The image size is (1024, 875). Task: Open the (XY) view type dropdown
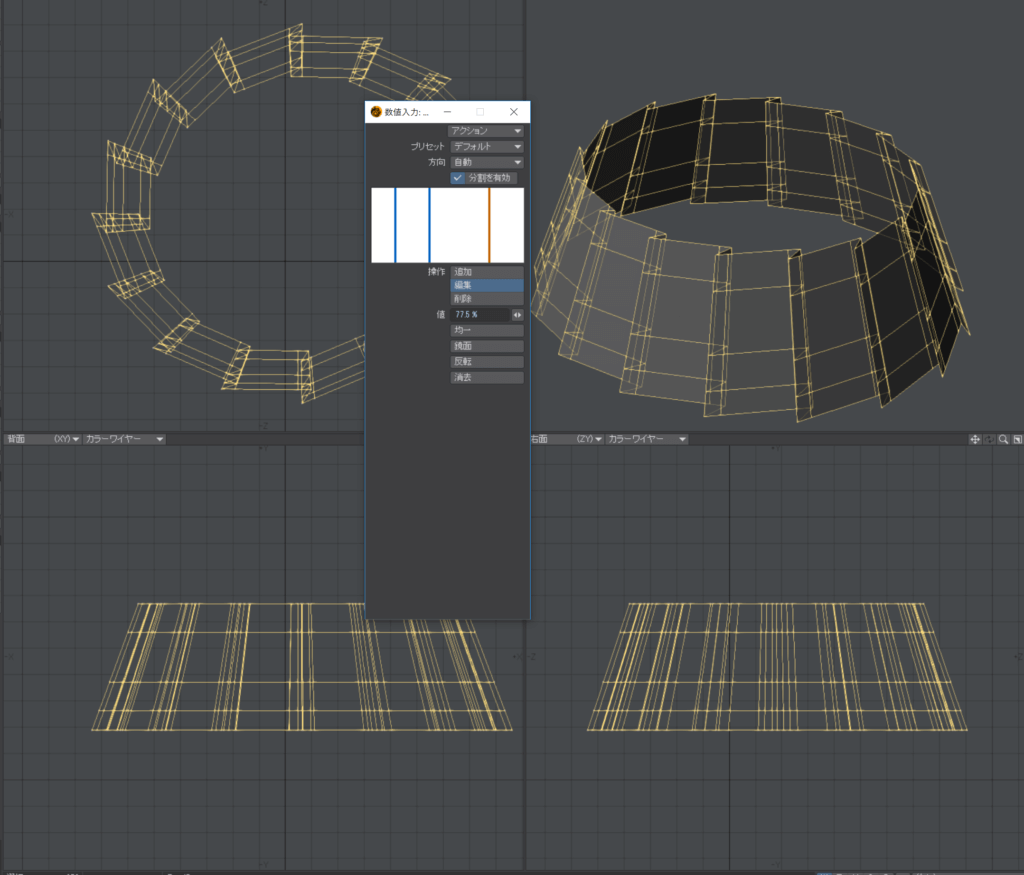click(x=67, y=439)
